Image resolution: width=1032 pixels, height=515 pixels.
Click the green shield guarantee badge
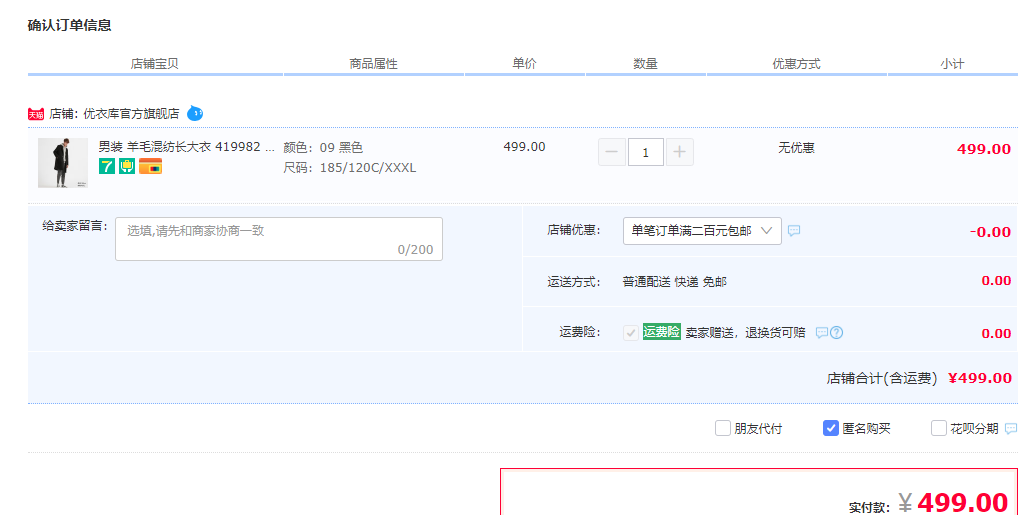pyautogui.click(x=127, y=166)
